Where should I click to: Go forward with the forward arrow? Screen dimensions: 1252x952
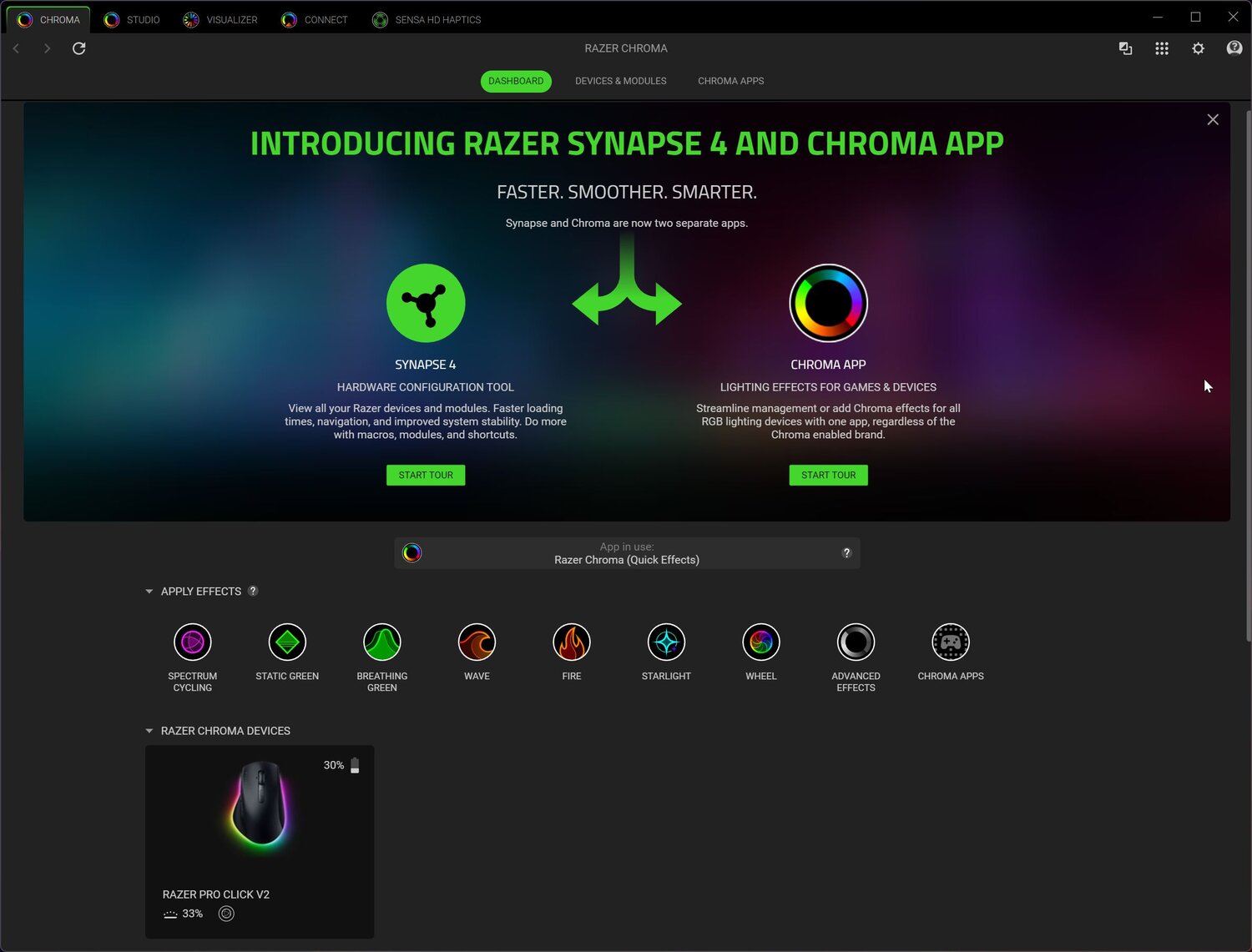47,48
